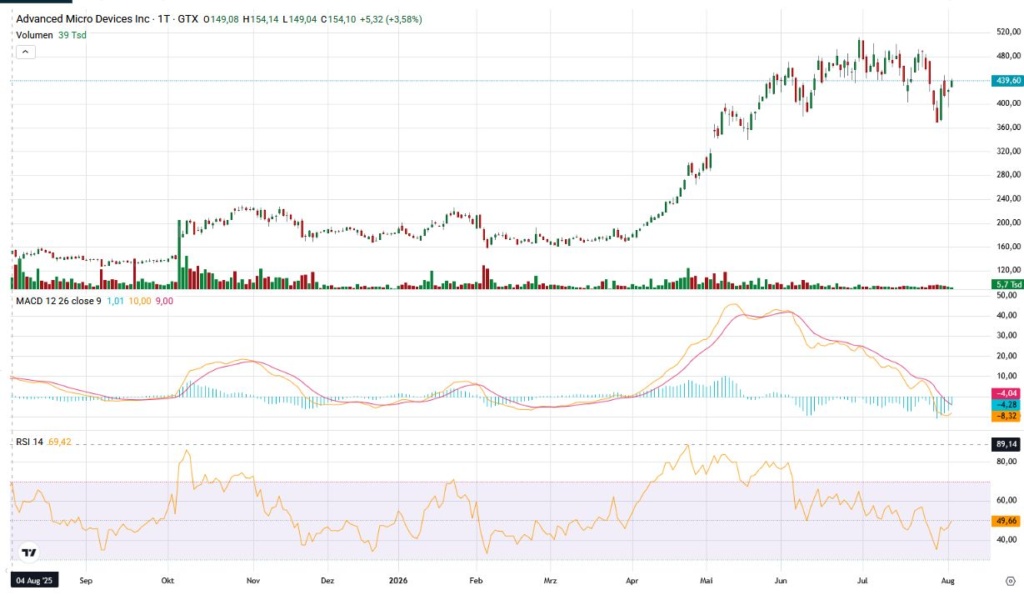Click the Feb label on time axis
1024x595 pixels.
476,581
